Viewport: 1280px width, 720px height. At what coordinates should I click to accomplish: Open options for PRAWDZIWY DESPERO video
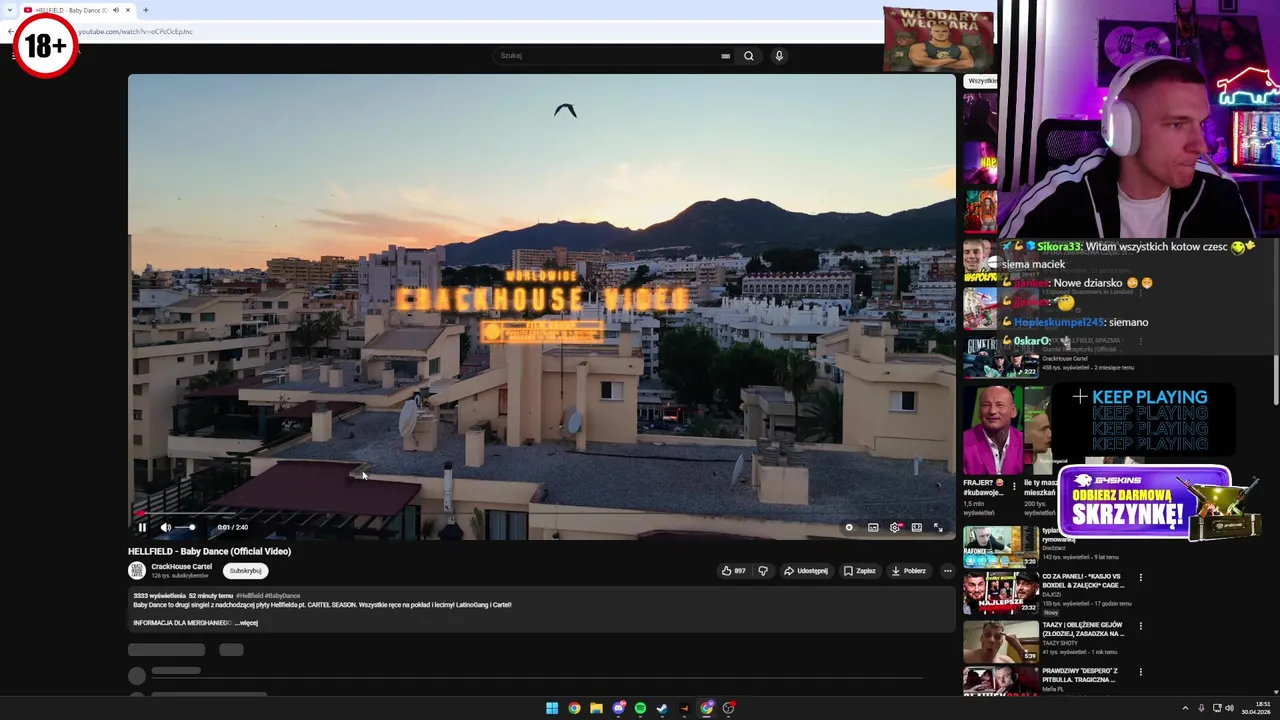tap(1140, 672)
